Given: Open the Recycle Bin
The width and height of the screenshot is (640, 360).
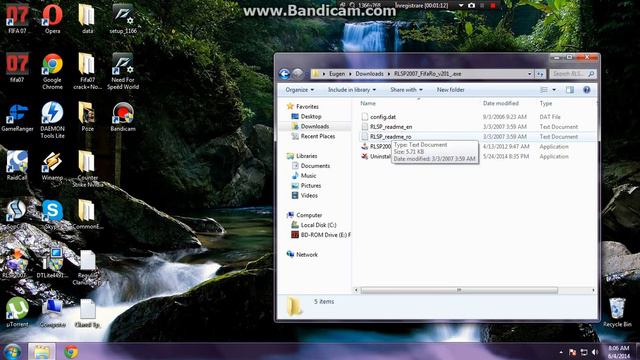Looking at the screenshot, I should (x=617, y=313).
